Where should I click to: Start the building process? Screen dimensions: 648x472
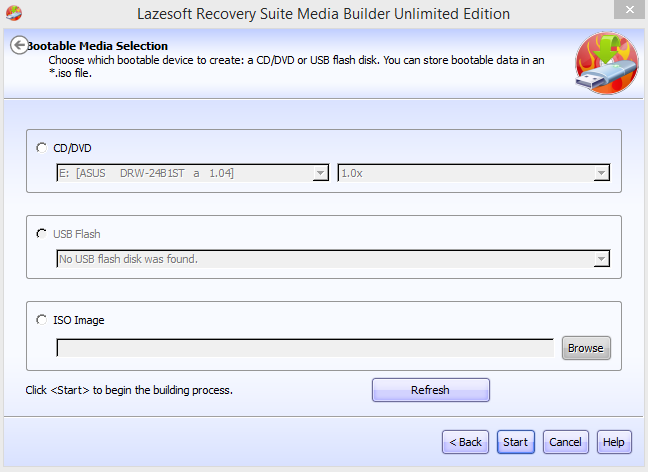click(516, 442)
